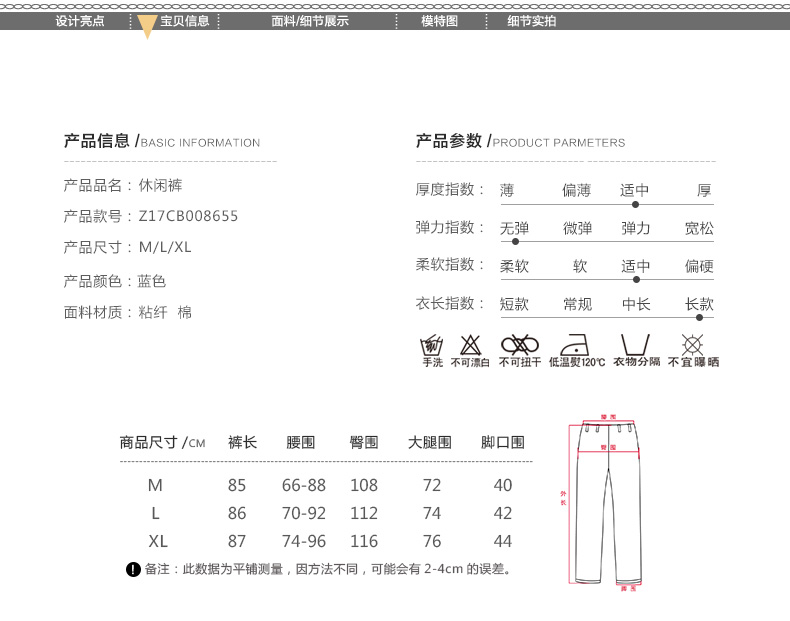Open the 设计亮点 tab

[x=80, y=21]
